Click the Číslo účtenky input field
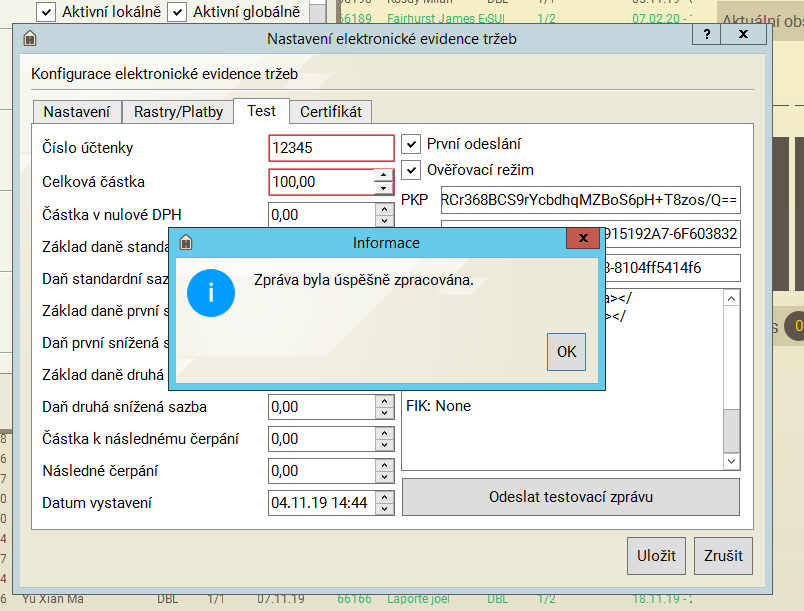Image resolution: width=804 pixels, height=611 pixels. [x=331, y=148]
